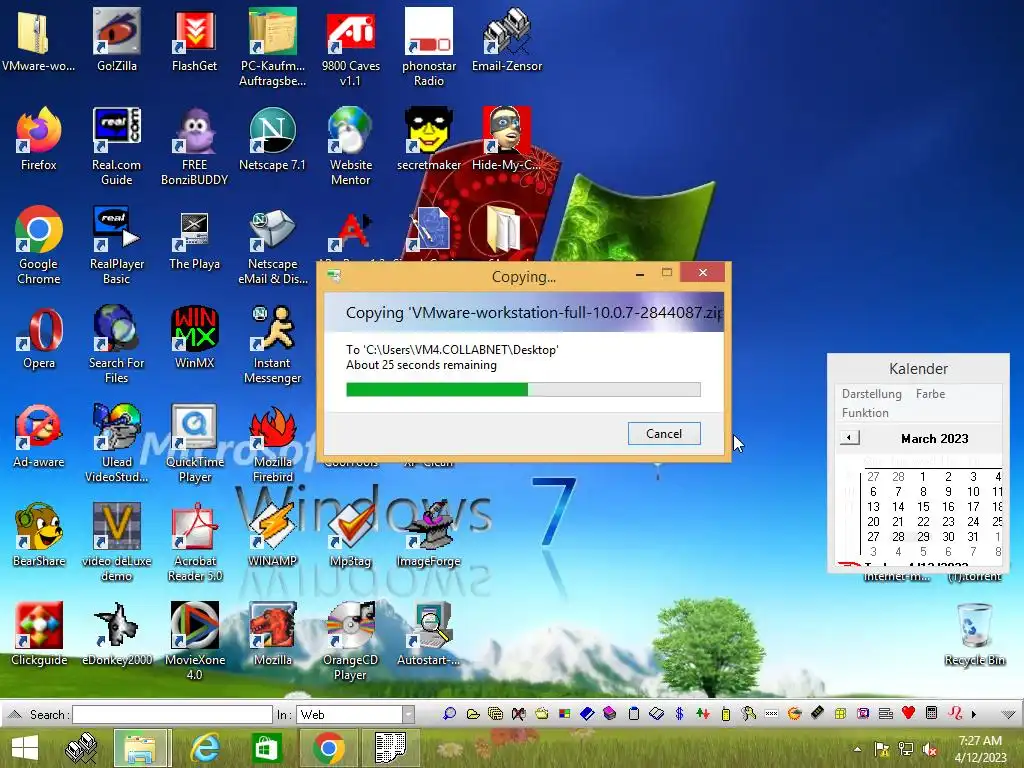Select the Mp3tag desktop icon
Screen dimensions: 1024x768
(x=351, y=536)
